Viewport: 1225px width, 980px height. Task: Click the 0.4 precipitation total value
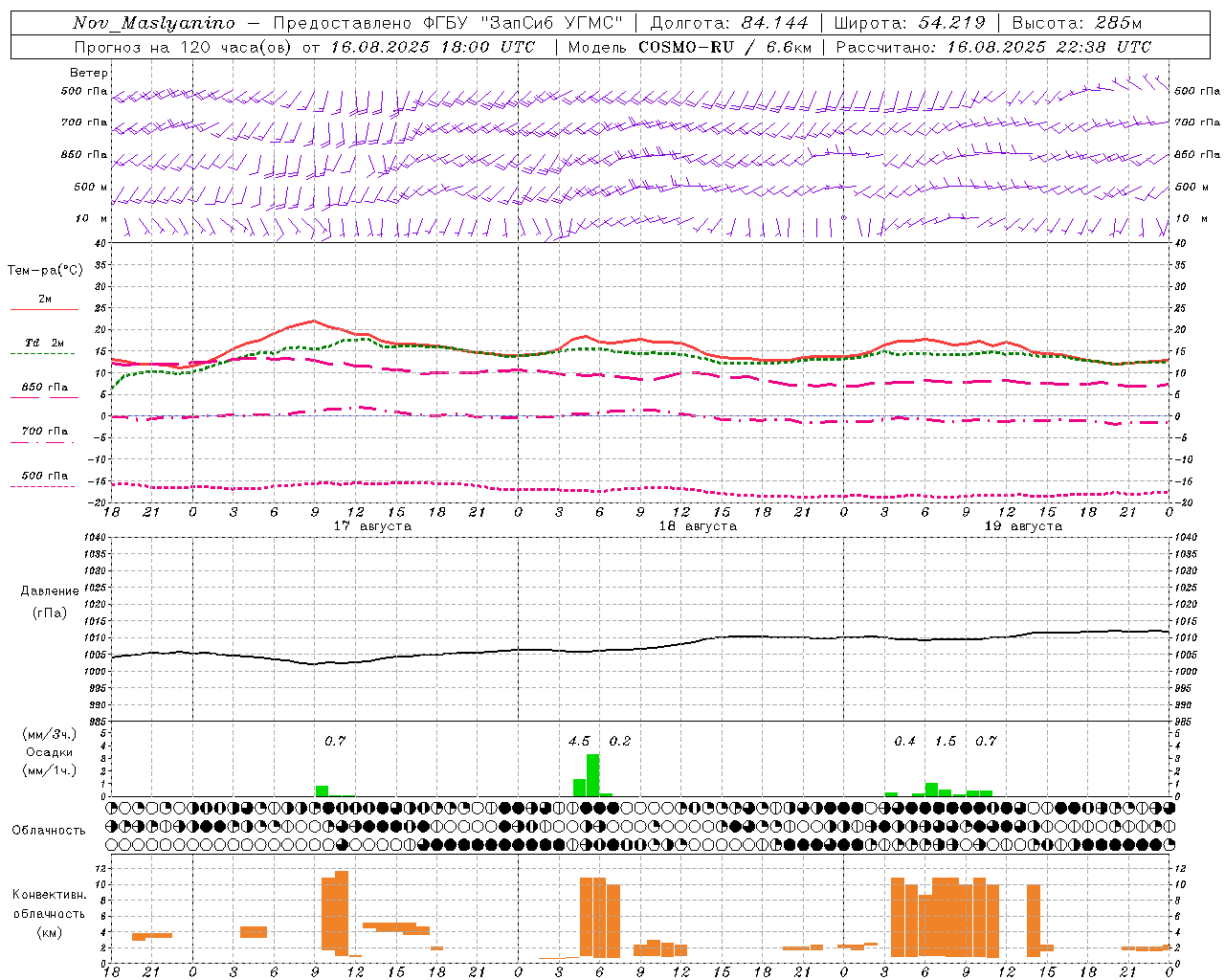pos(904,741)
